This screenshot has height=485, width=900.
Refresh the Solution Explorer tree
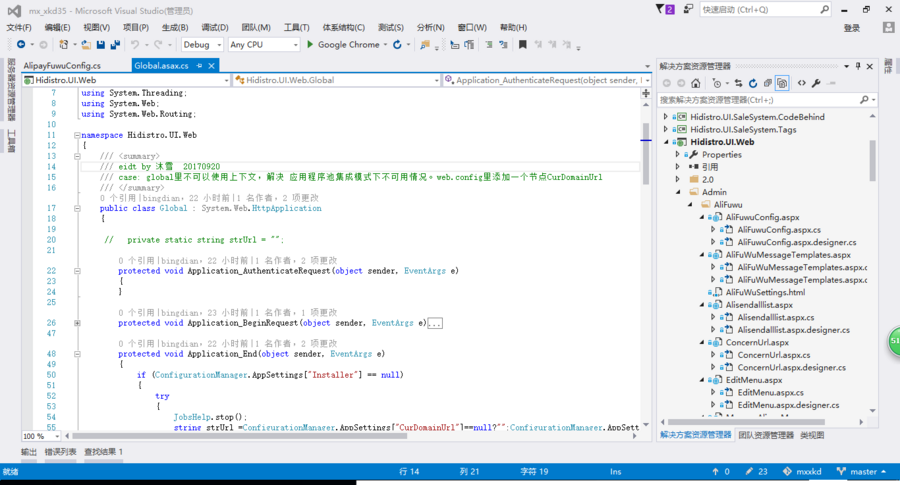click(753, 83)
